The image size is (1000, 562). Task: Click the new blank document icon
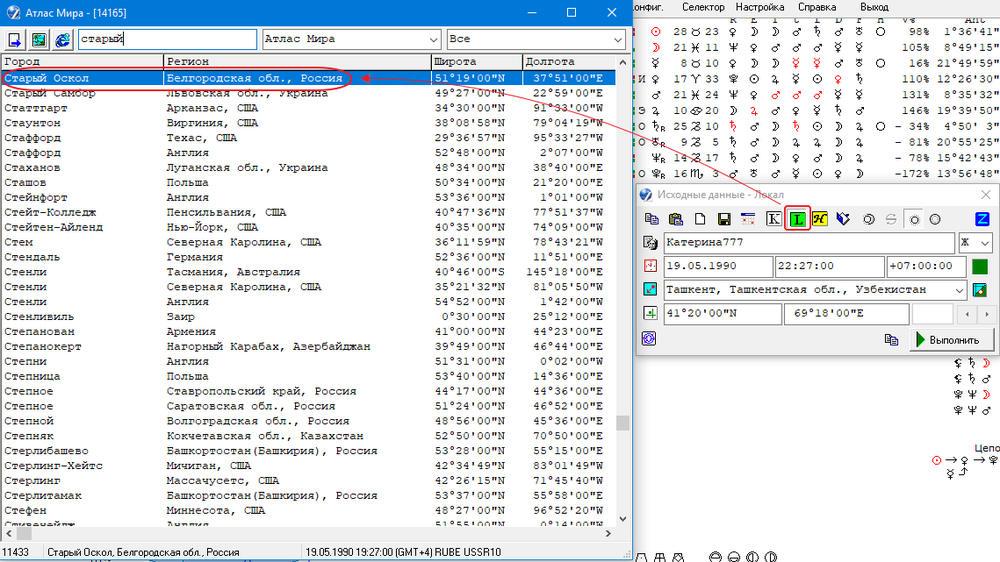click(x=700, y=219)
